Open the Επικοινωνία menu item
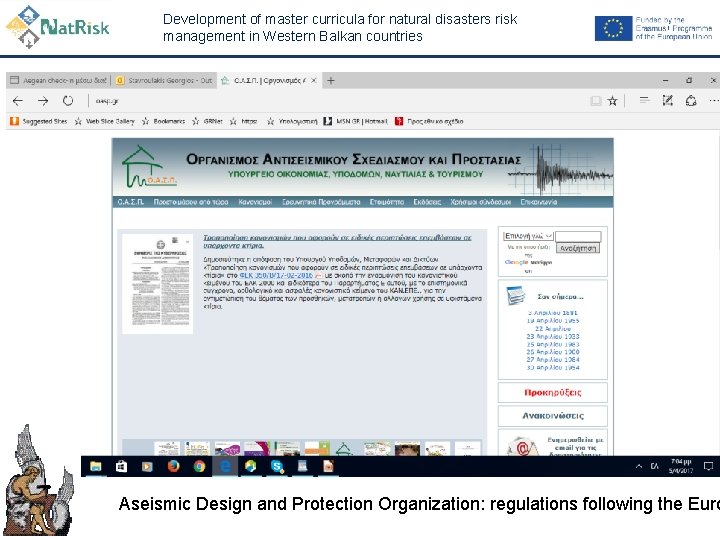720x540 pixels. (538, 202)
